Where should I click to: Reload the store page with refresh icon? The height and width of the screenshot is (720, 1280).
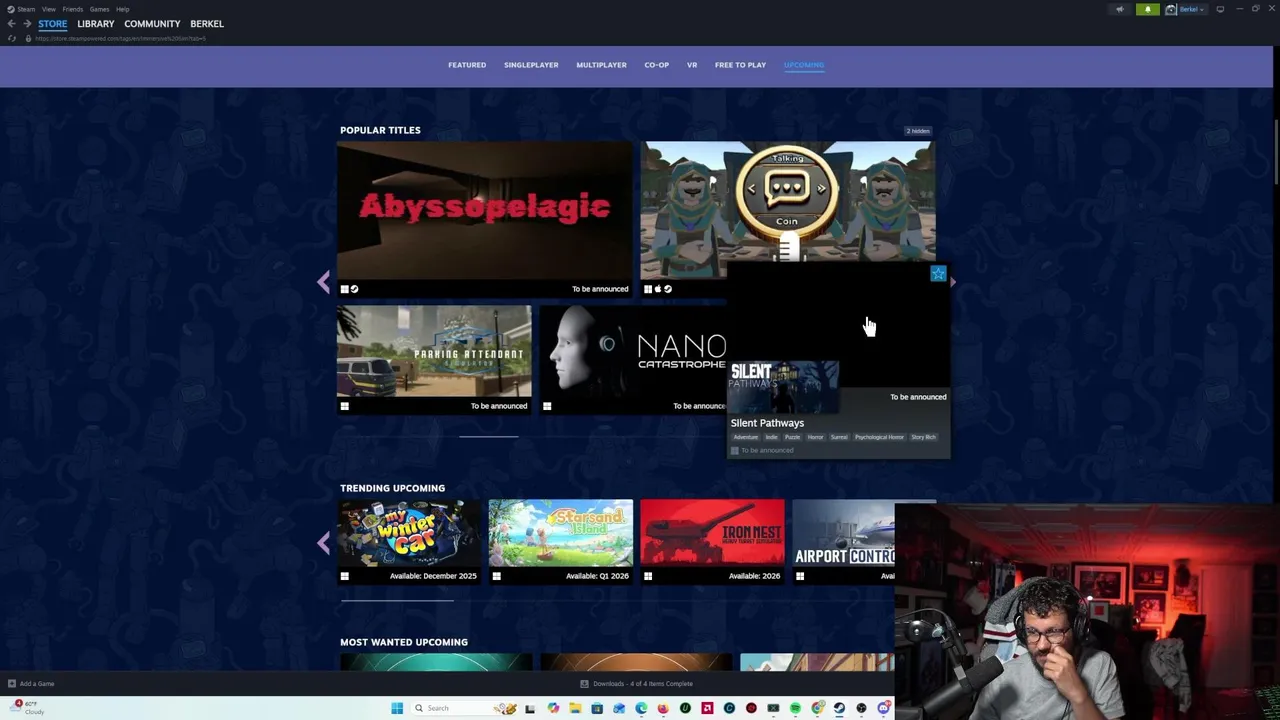tap(11, 38)
